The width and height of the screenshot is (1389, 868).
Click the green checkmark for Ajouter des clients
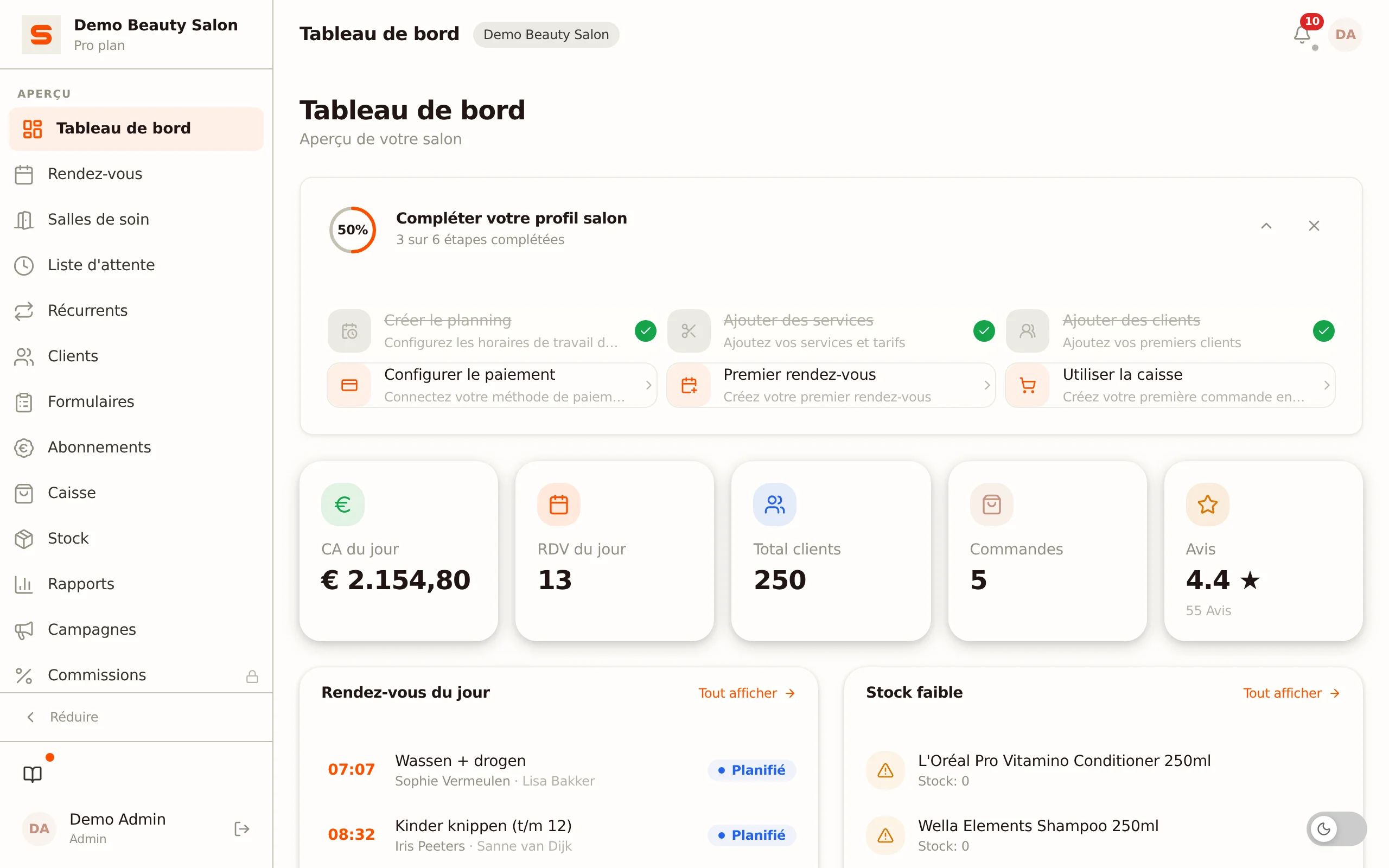coord(1323,331)
